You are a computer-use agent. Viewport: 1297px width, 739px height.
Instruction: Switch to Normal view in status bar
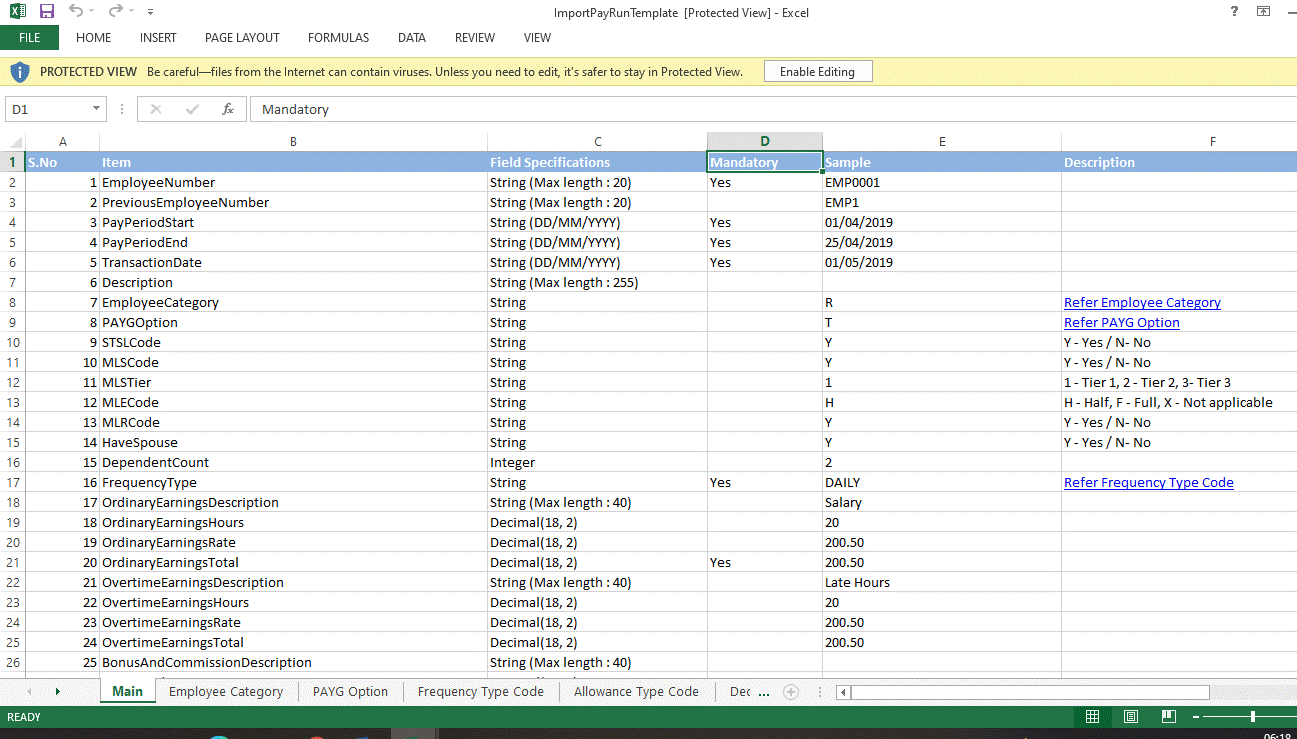tap(1092, 717)
